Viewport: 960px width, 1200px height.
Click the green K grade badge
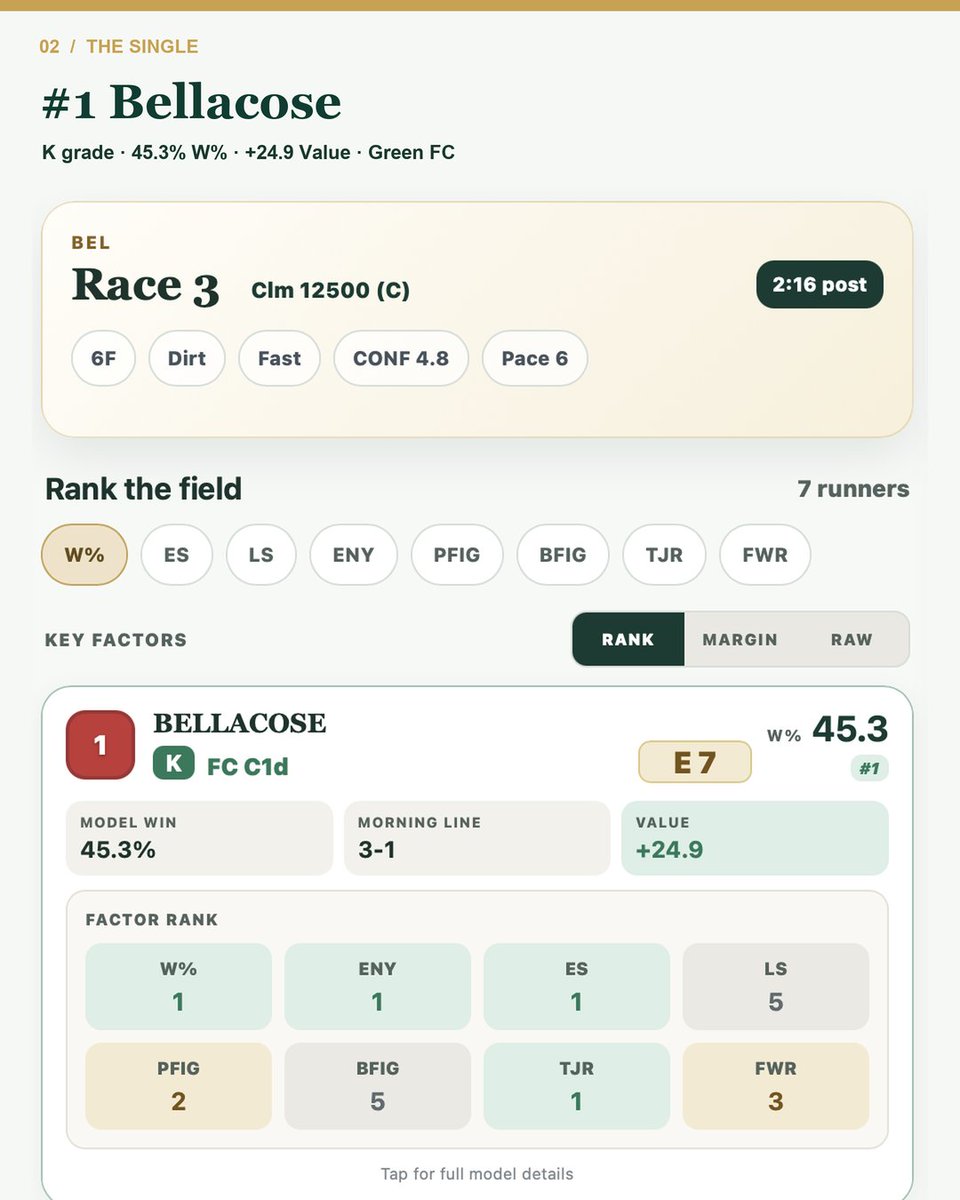(x=173, y=764)
